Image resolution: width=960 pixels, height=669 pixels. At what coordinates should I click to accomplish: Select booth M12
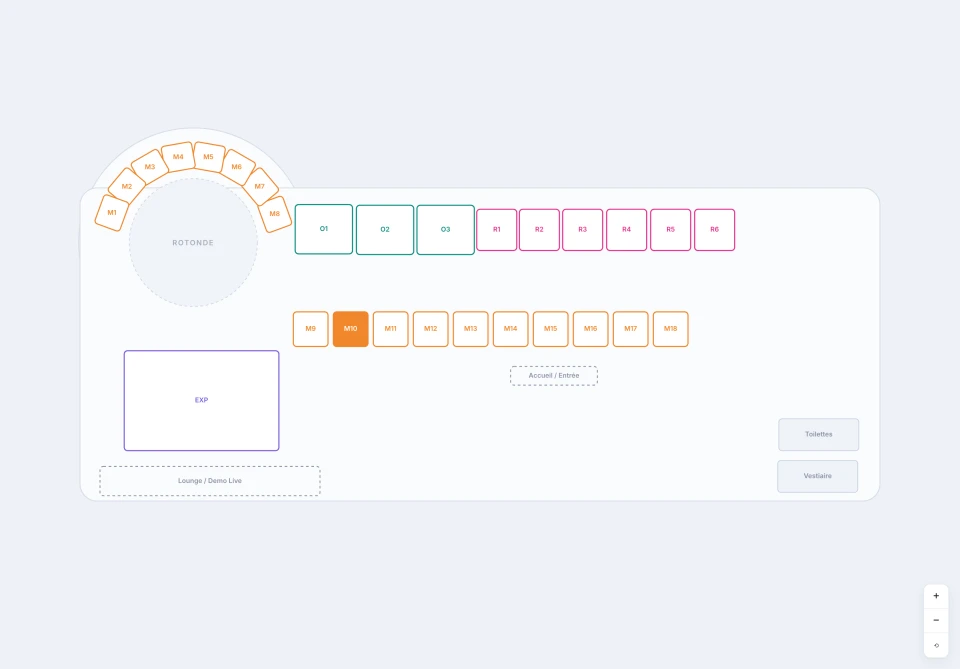(430, 329)
